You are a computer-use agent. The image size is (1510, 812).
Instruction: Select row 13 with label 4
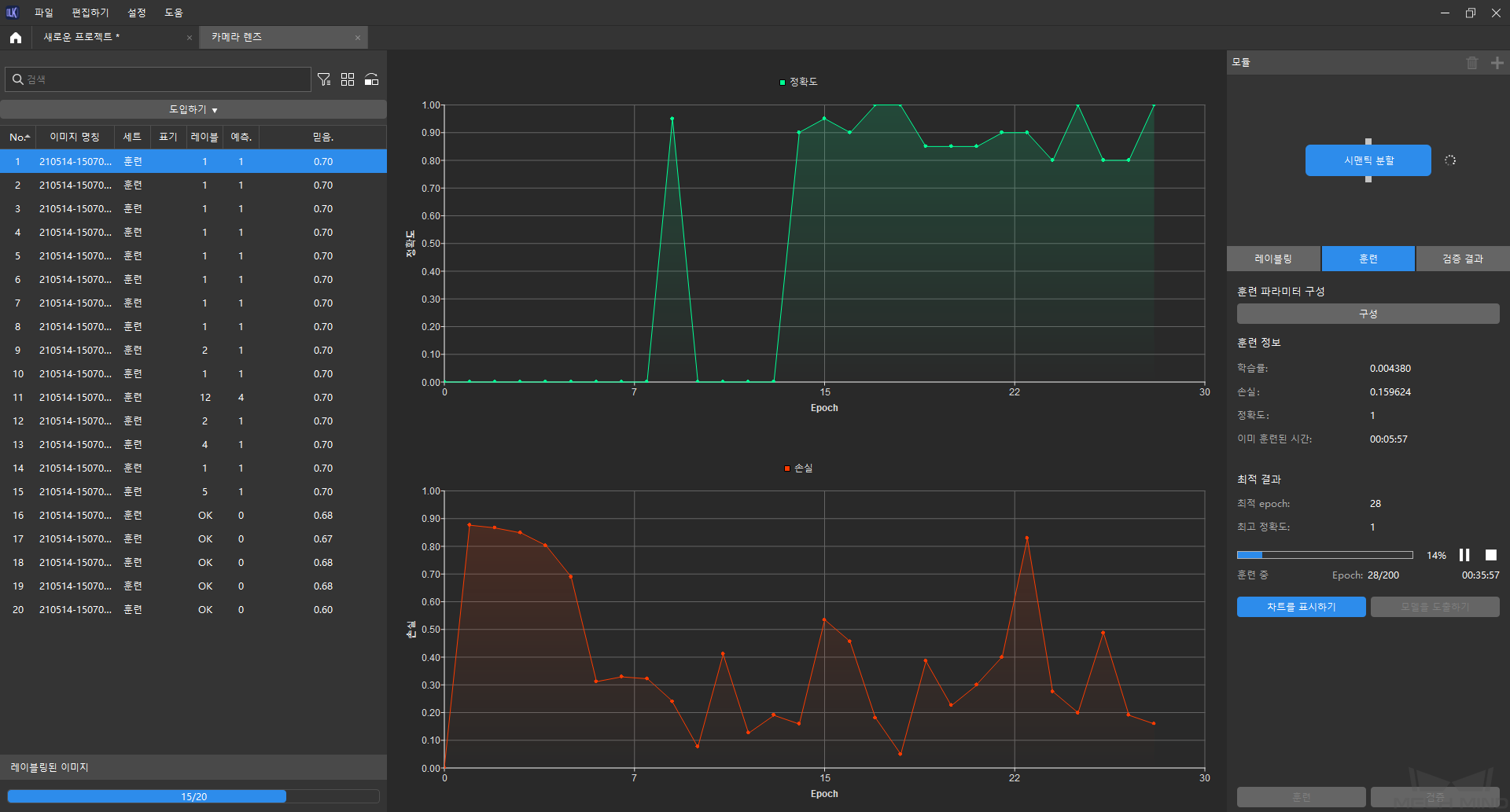(193, 444)
